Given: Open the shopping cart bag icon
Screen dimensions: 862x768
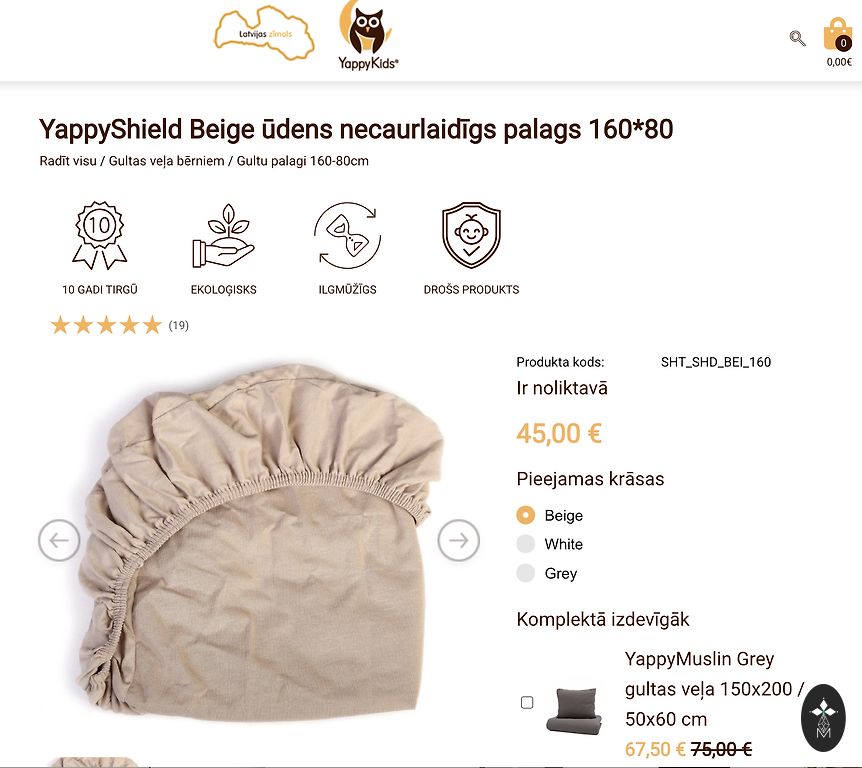Looking at the screenshot, I should [838, 35].
